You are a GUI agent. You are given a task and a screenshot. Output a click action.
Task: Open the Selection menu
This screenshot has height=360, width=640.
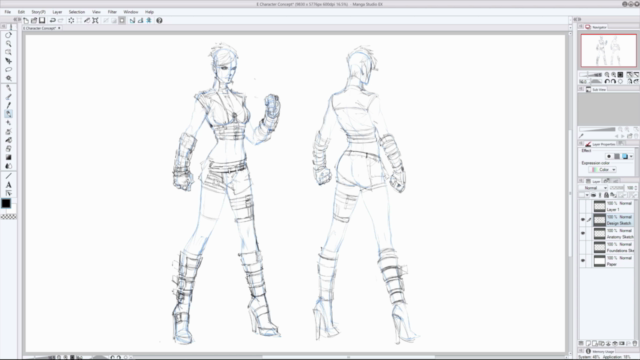[77, 12]
